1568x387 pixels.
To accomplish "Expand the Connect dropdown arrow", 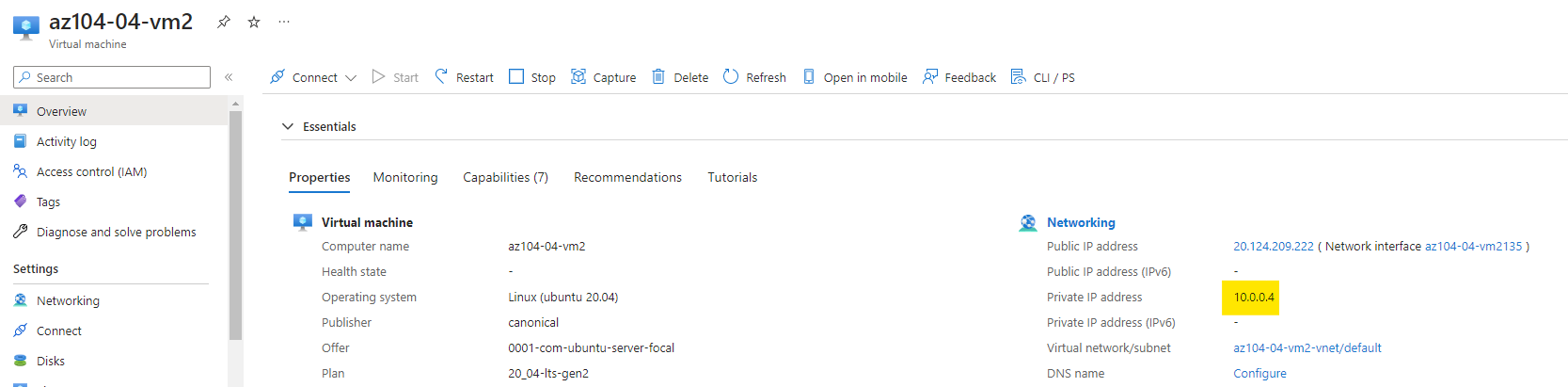I will coord(351,78).
